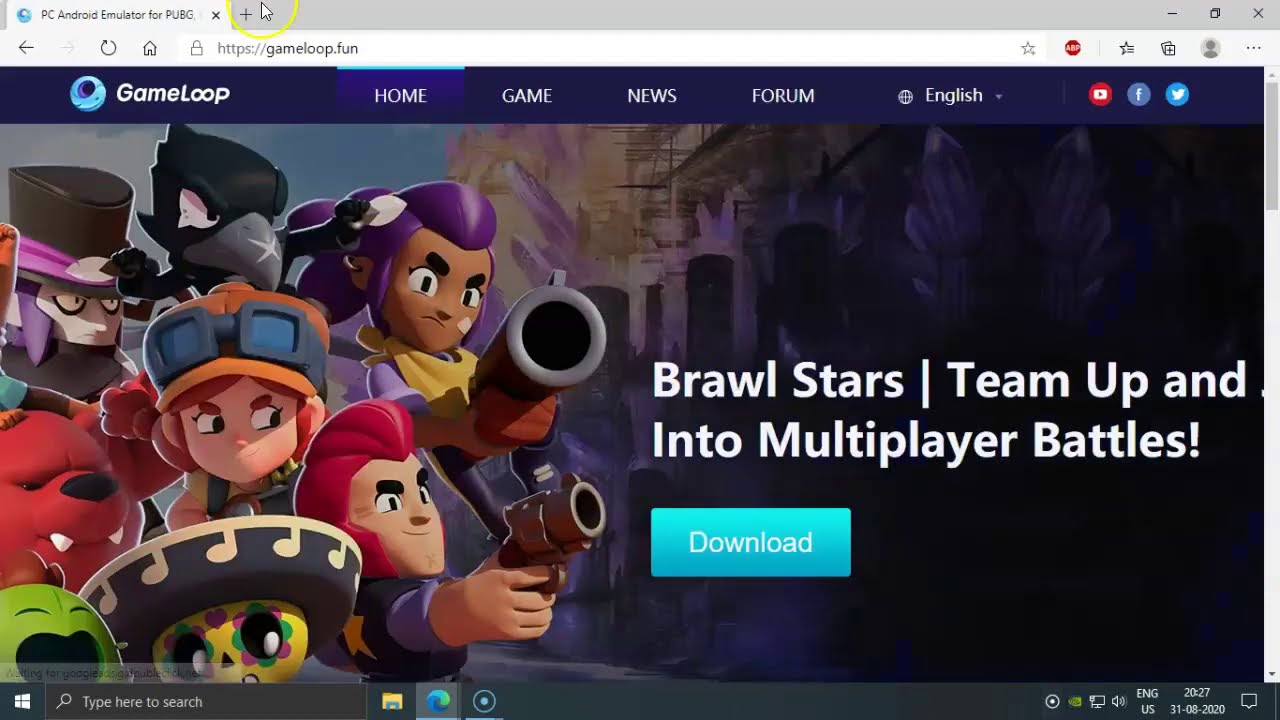Select the HOME navigation tab
This screenshot has width=1280, height=720.
coord(400,95)
